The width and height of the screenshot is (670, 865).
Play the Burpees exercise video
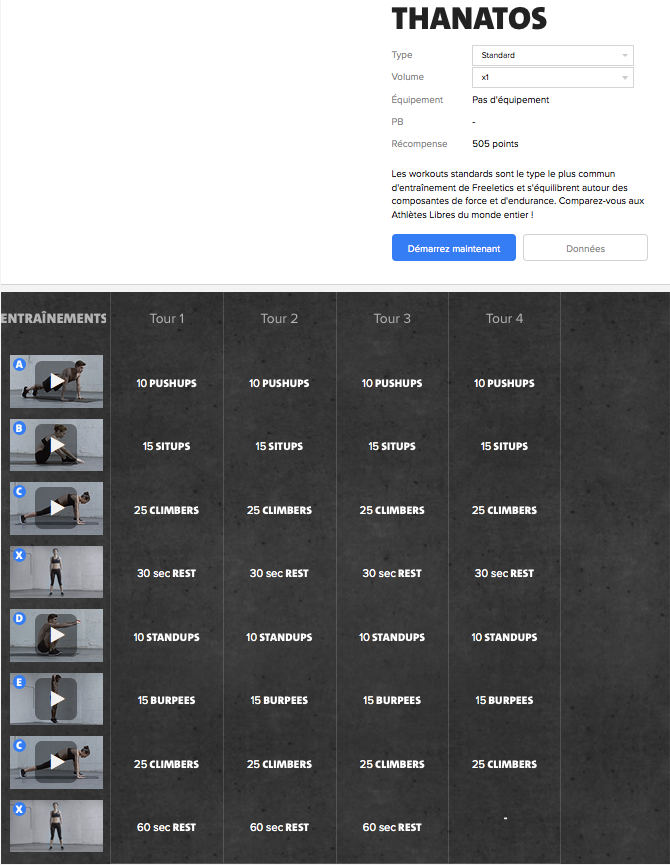(56, 699)
